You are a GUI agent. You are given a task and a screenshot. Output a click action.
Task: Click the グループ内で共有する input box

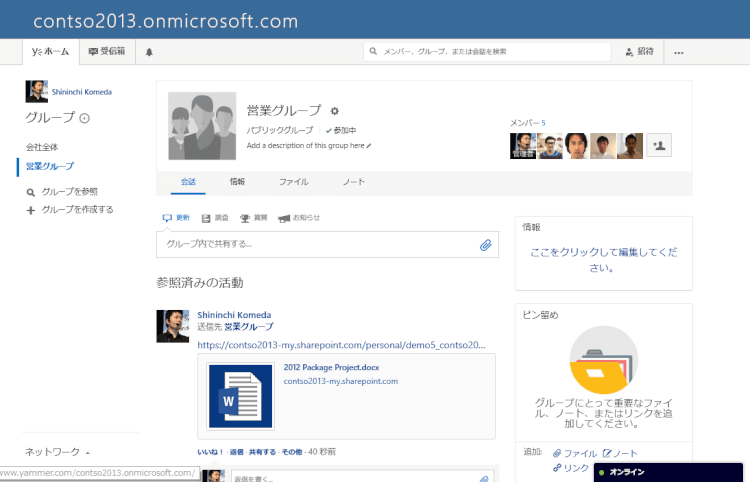click(327, 244)
